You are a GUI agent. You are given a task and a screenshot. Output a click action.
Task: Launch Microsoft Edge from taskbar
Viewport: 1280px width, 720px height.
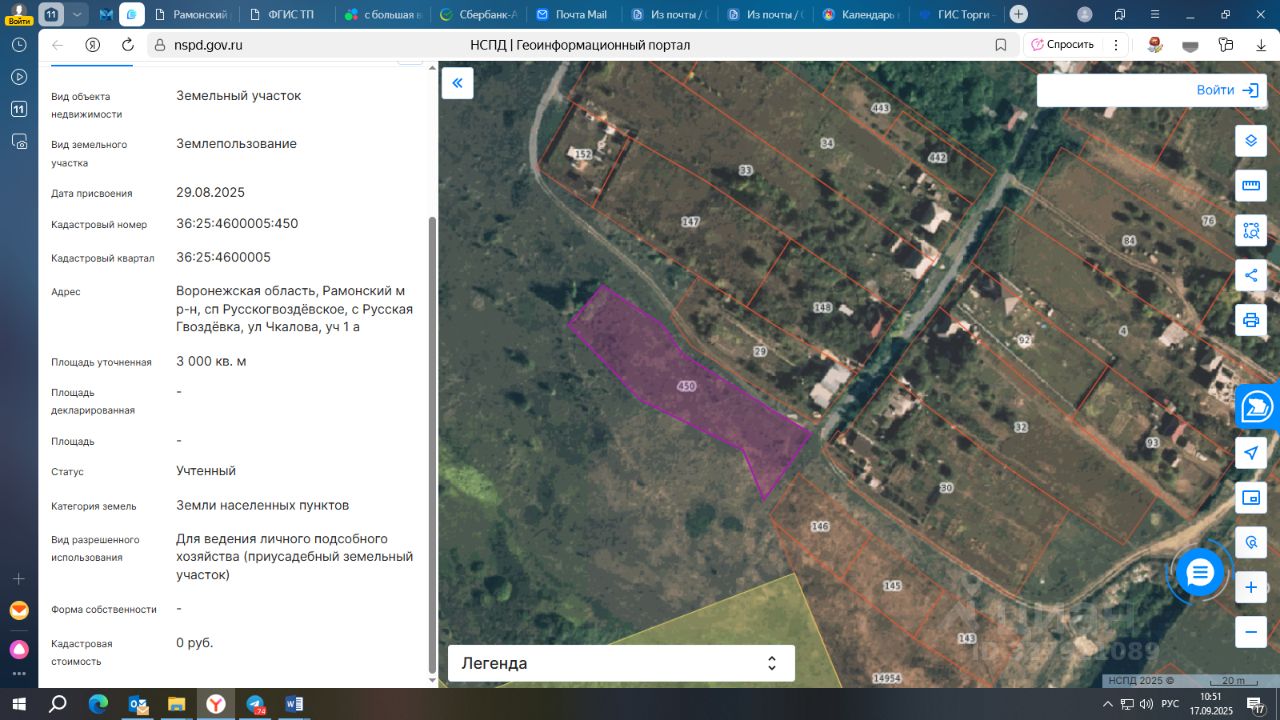(x=98, y=704)
